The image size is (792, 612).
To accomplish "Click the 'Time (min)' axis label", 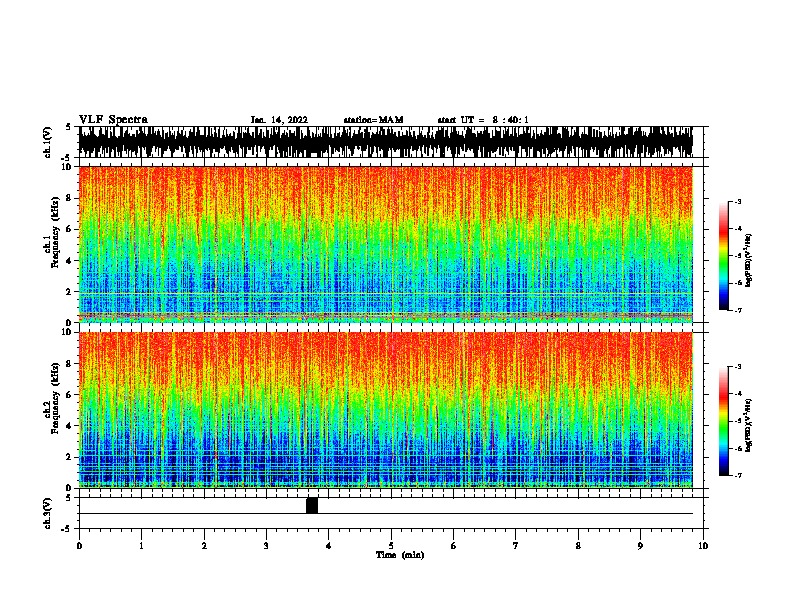I will [400, 555].
